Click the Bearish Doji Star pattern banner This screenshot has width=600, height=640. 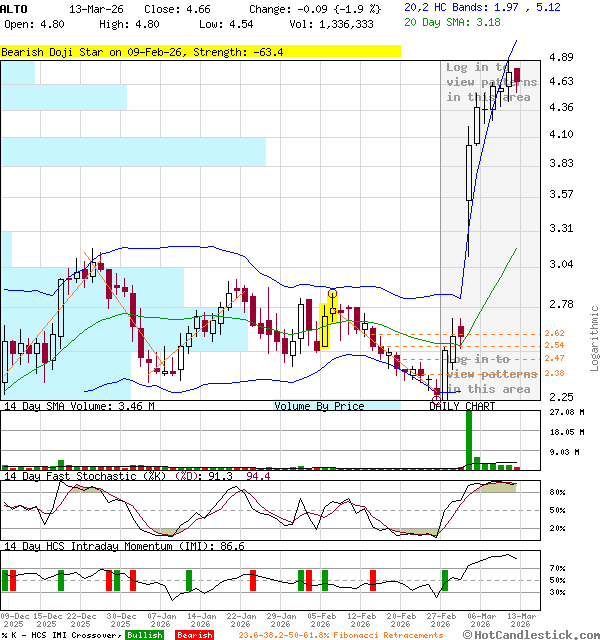tap(200, 51)
